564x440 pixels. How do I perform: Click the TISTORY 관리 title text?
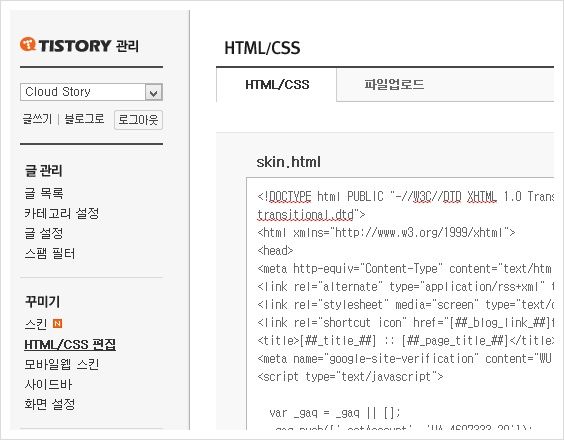[x=88, y=46]
